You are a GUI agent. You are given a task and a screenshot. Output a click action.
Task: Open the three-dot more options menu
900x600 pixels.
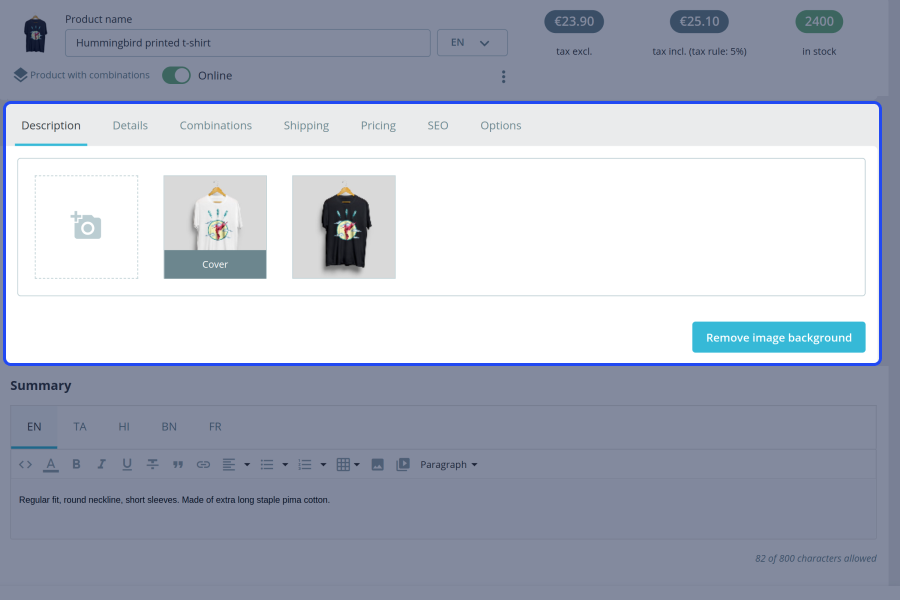tap(503, 76)
